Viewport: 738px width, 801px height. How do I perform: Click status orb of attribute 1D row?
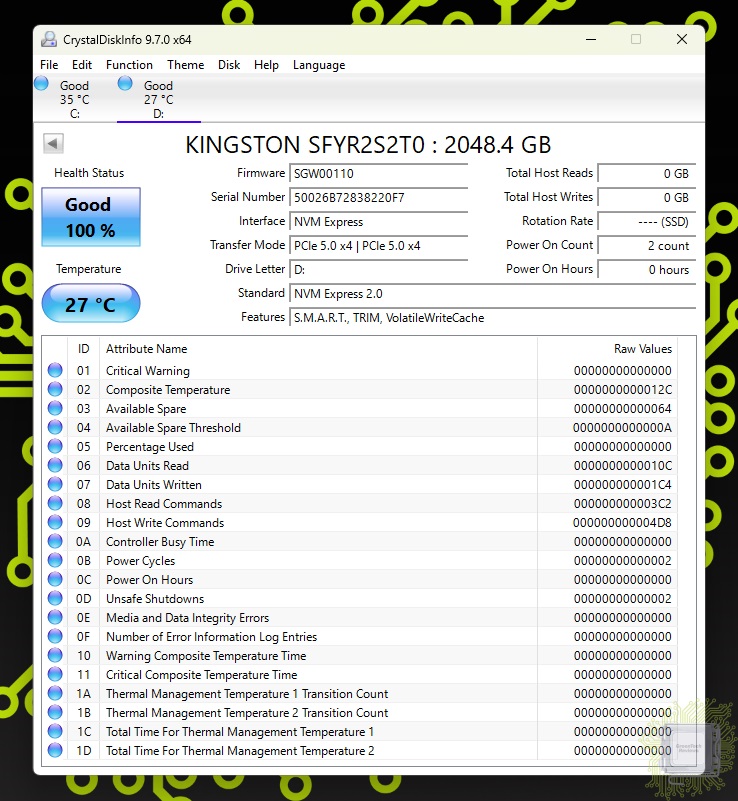point(55,750)
